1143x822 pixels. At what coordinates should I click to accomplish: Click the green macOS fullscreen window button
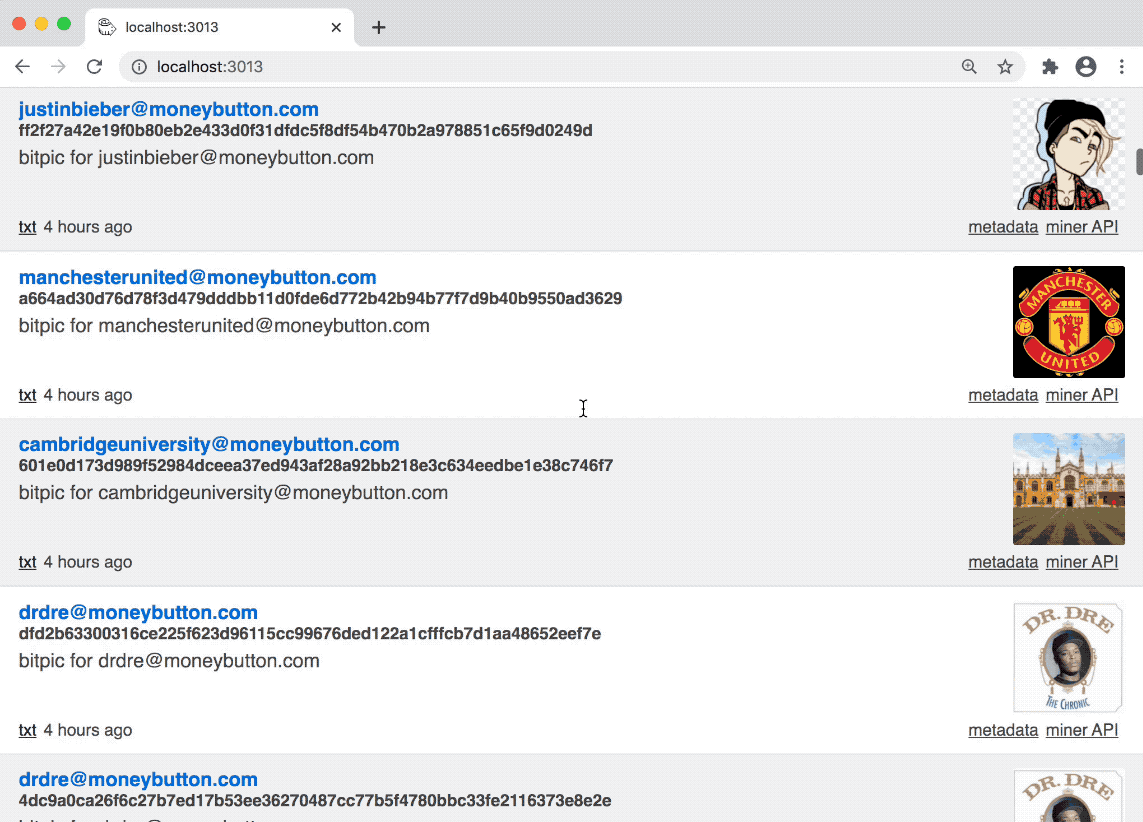pyautogui.click(x=63, y=24)
